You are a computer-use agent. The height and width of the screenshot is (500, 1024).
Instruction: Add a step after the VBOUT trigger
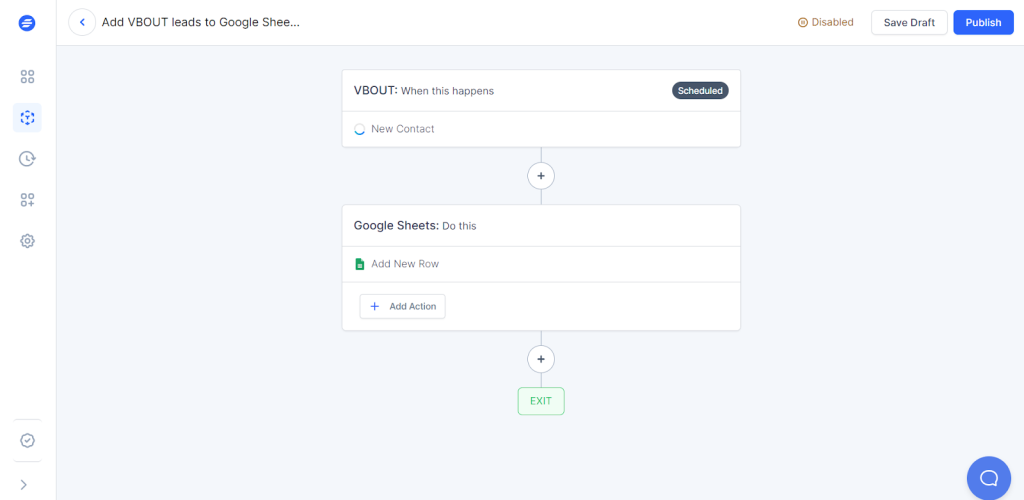(x=541, y=176)
